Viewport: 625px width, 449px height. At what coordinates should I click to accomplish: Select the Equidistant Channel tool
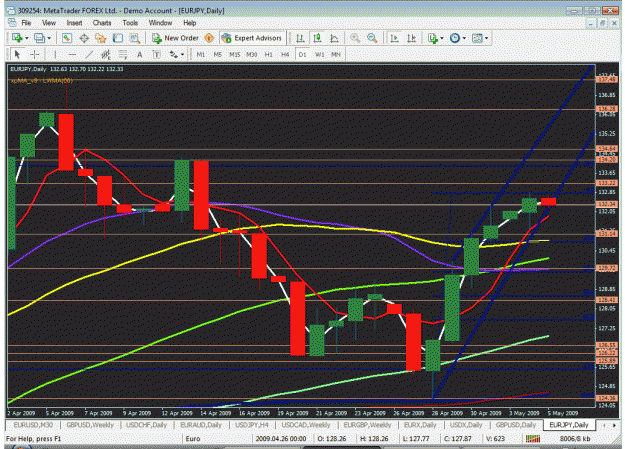click(106, 54)
